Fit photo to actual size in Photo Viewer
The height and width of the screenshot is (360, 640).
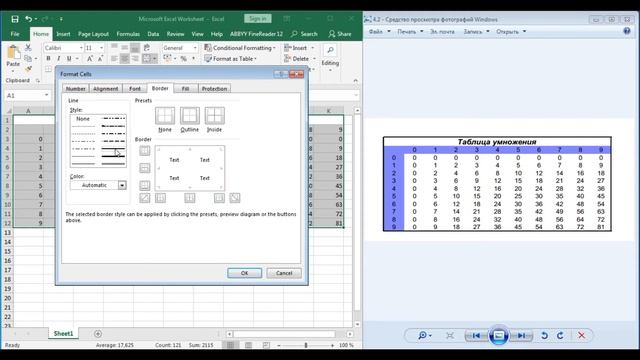point(450,336)
